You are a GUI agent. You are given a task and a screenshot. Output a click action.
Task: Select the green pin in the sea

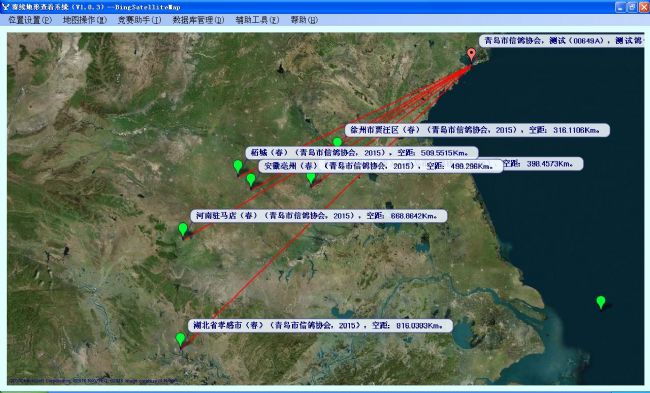(600, 302)
